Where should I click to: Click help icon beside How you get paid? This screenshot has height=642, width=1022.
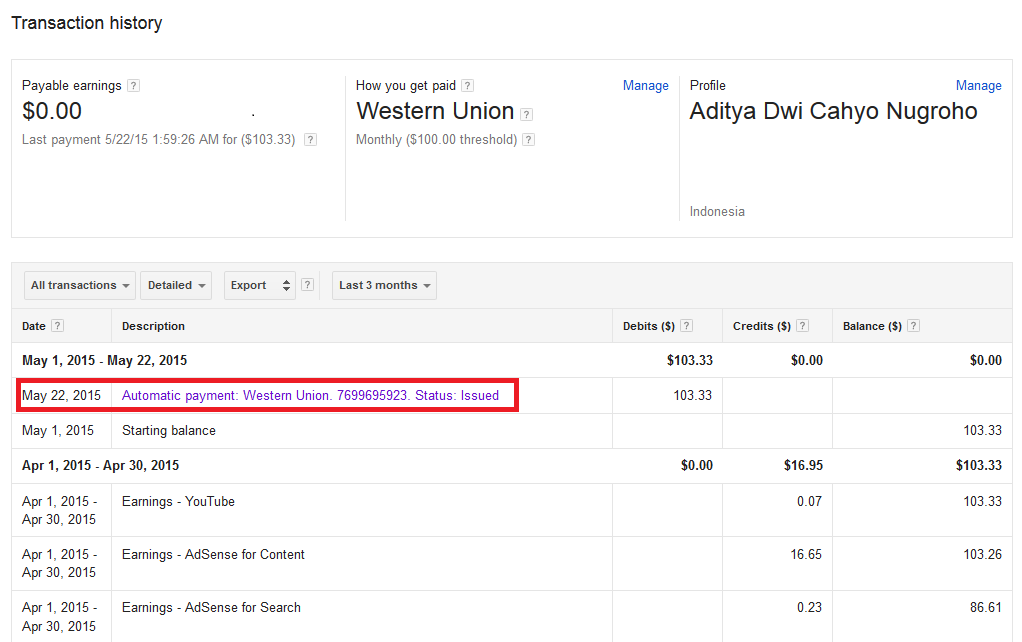click(x=468, y=86)
